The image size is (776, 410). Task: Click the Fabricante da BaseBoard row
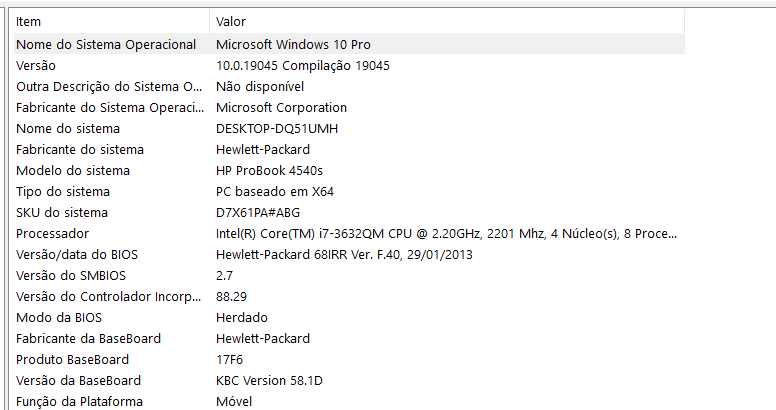88,338
